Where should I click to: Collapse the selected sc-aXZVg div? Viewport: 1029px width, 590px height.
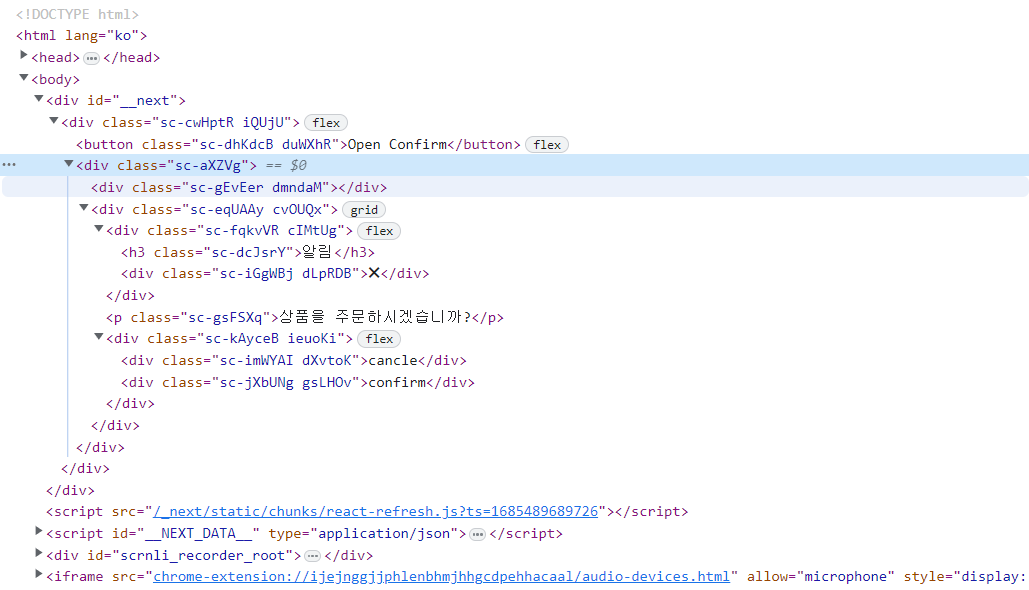click(68, 164)
